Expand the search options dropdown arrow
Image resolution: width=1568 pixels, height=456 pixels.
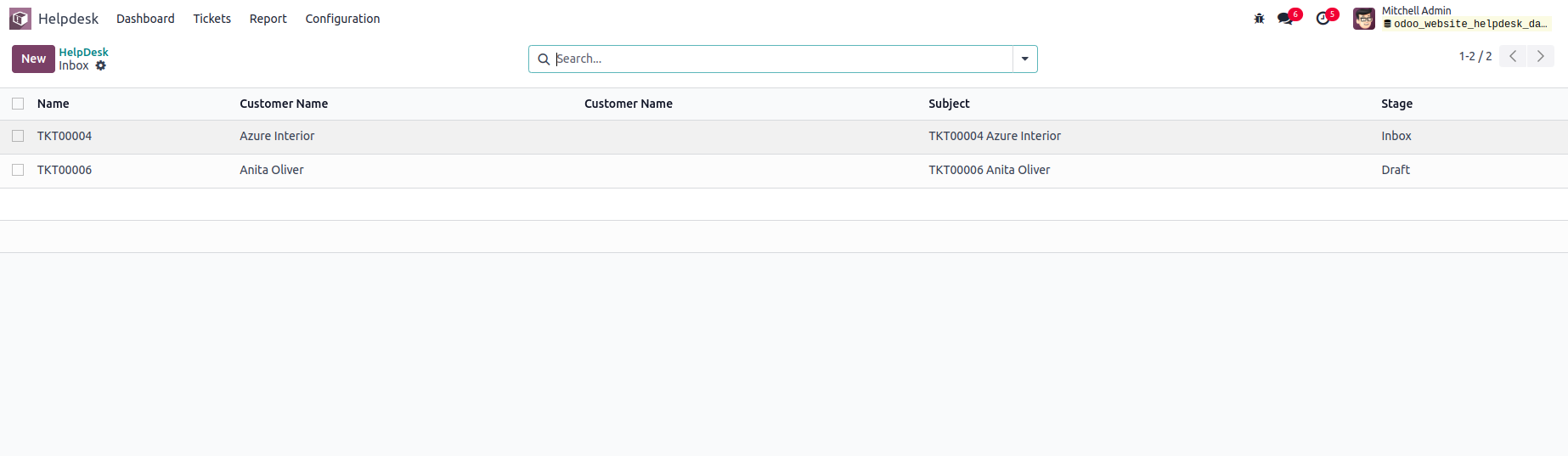click(x=1025, y=59)
